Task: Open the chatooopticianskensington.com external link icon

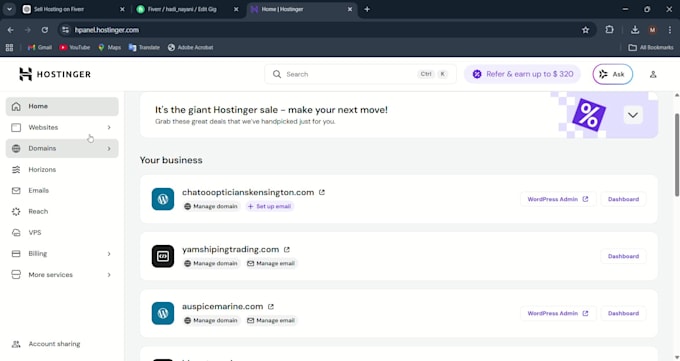Action: pos(322,192)
